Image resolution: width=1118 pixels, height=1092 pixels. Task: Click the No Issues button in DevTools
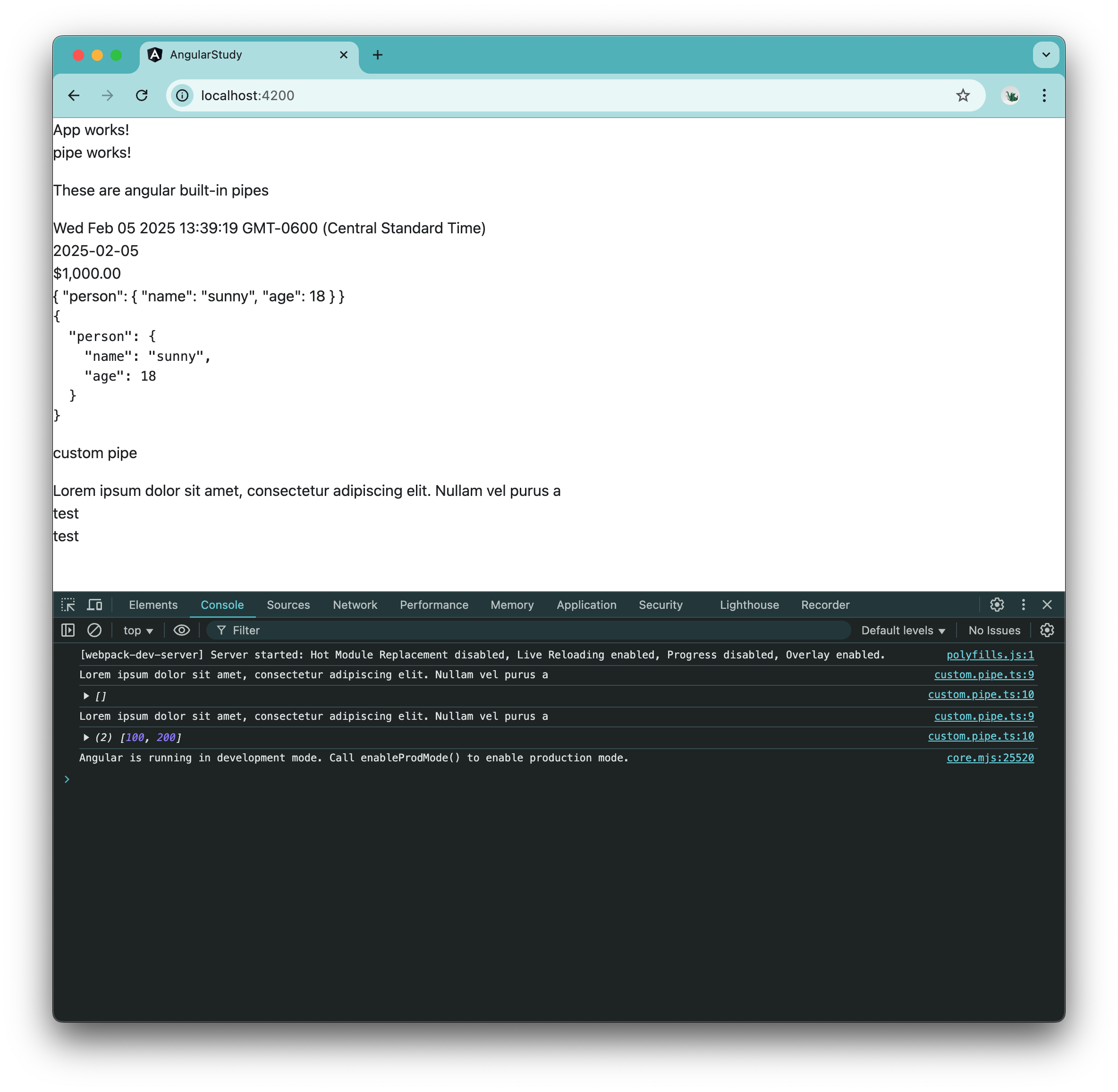tap(995, 630)
